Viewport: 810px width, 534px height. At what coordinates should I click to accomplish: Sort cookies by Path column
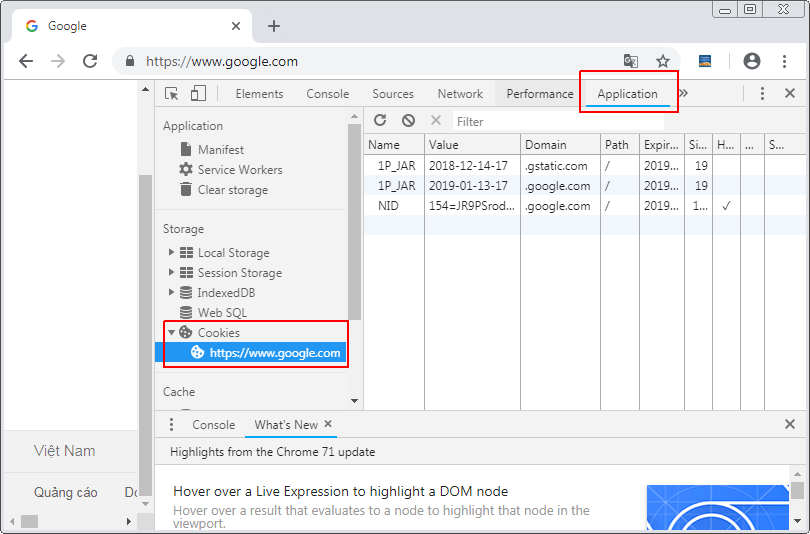[620, 145]
